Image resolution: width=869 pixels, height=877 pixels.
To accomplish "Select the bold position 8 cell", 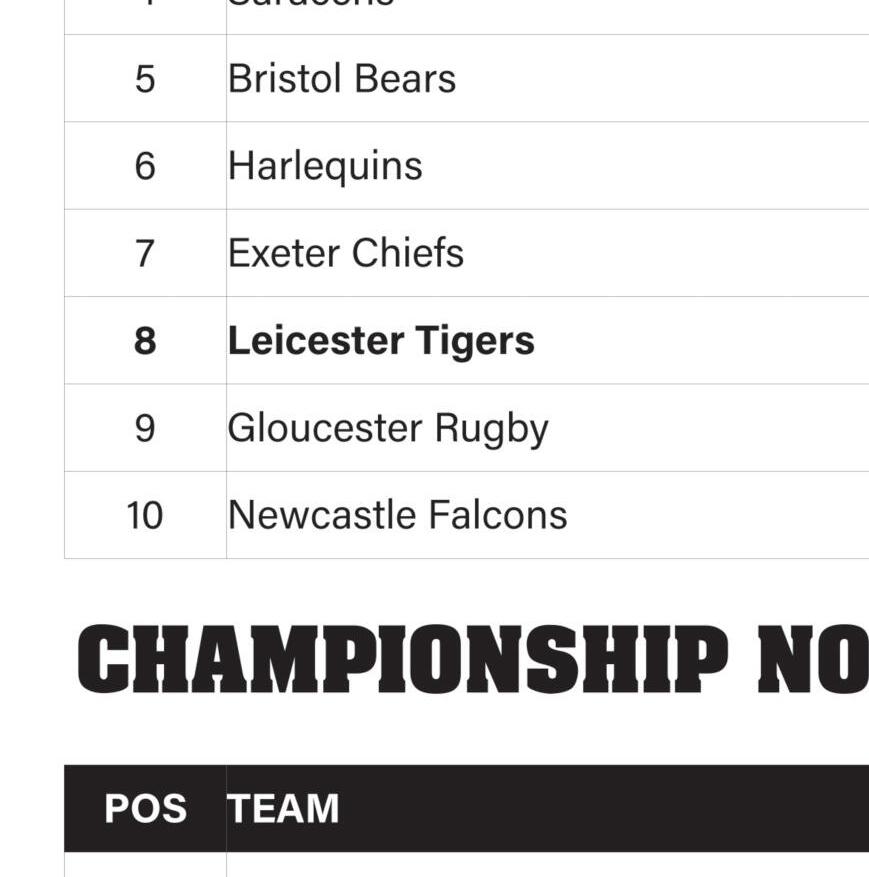I will [145, 341].
